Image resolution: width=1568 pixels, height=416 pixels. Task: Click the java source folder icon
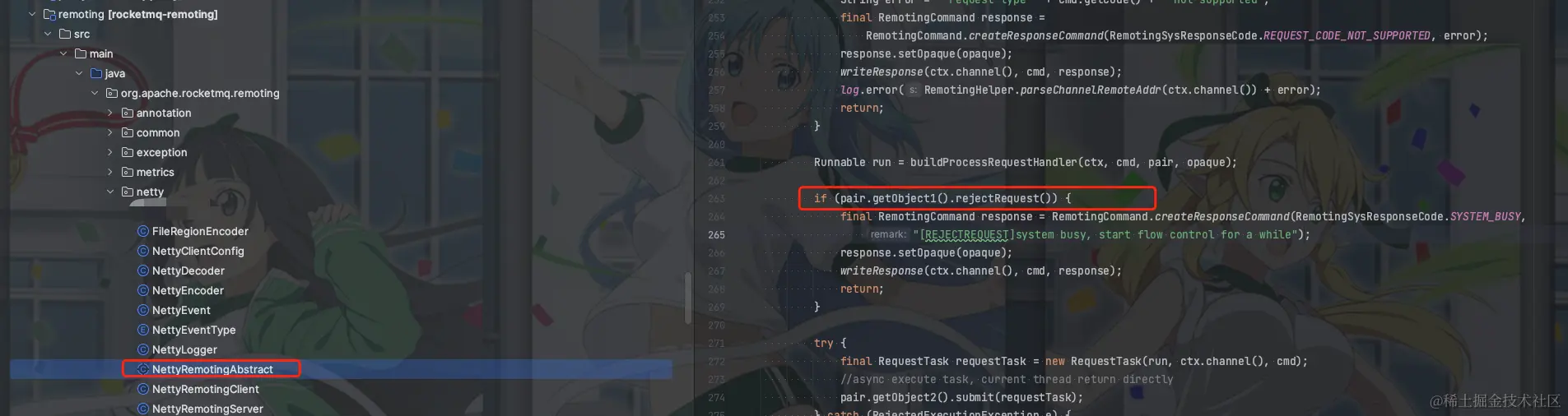96,73
